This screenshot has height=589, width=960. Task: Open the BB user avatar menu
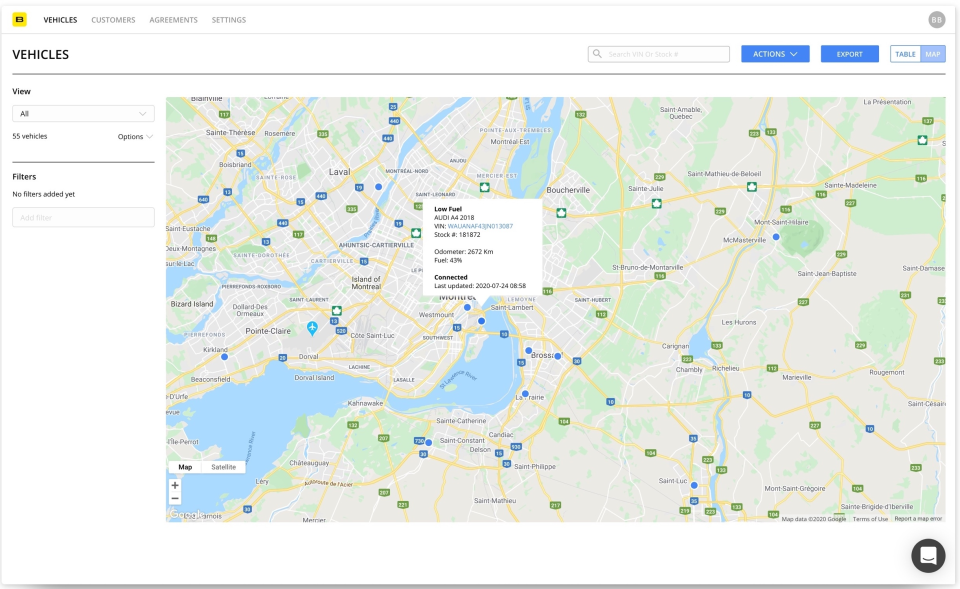click(x=936, y=20)
